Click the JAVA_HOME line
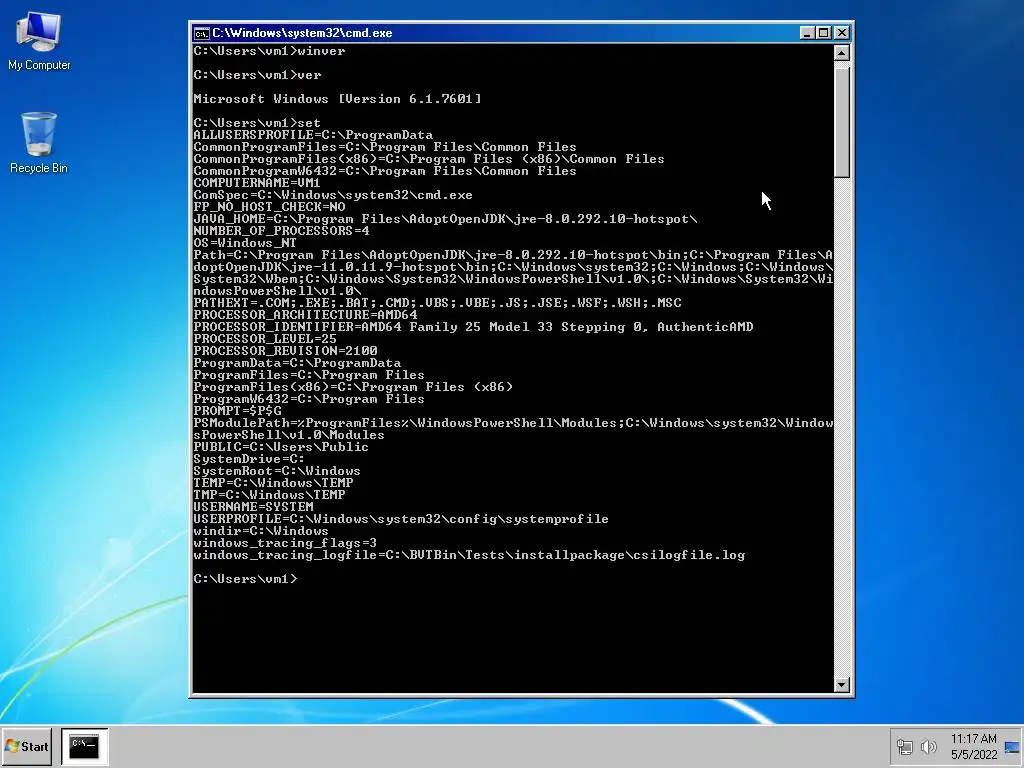Viewport: 1024px width, 768px height. click(x=445, y=219)
